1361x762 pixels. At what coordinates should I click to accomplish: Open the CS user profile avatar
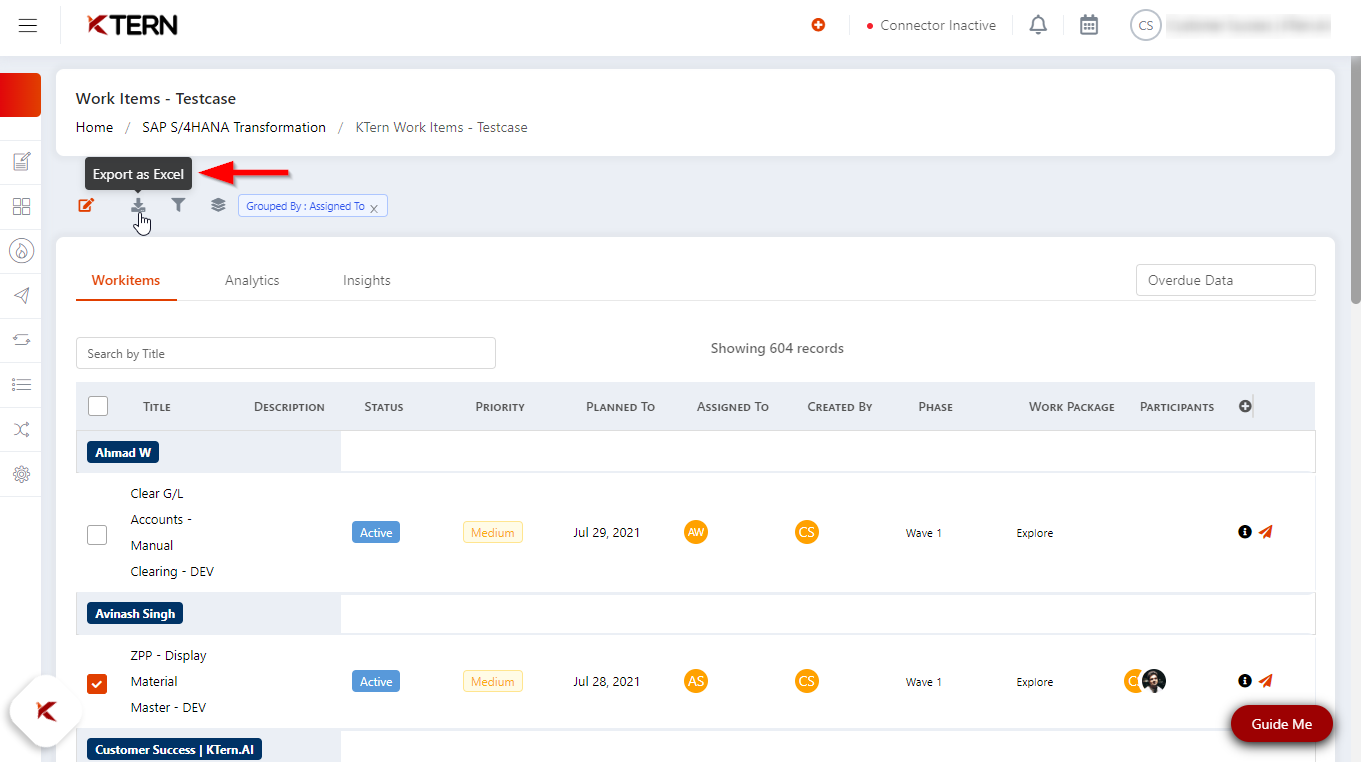[x=1146, y=26]
